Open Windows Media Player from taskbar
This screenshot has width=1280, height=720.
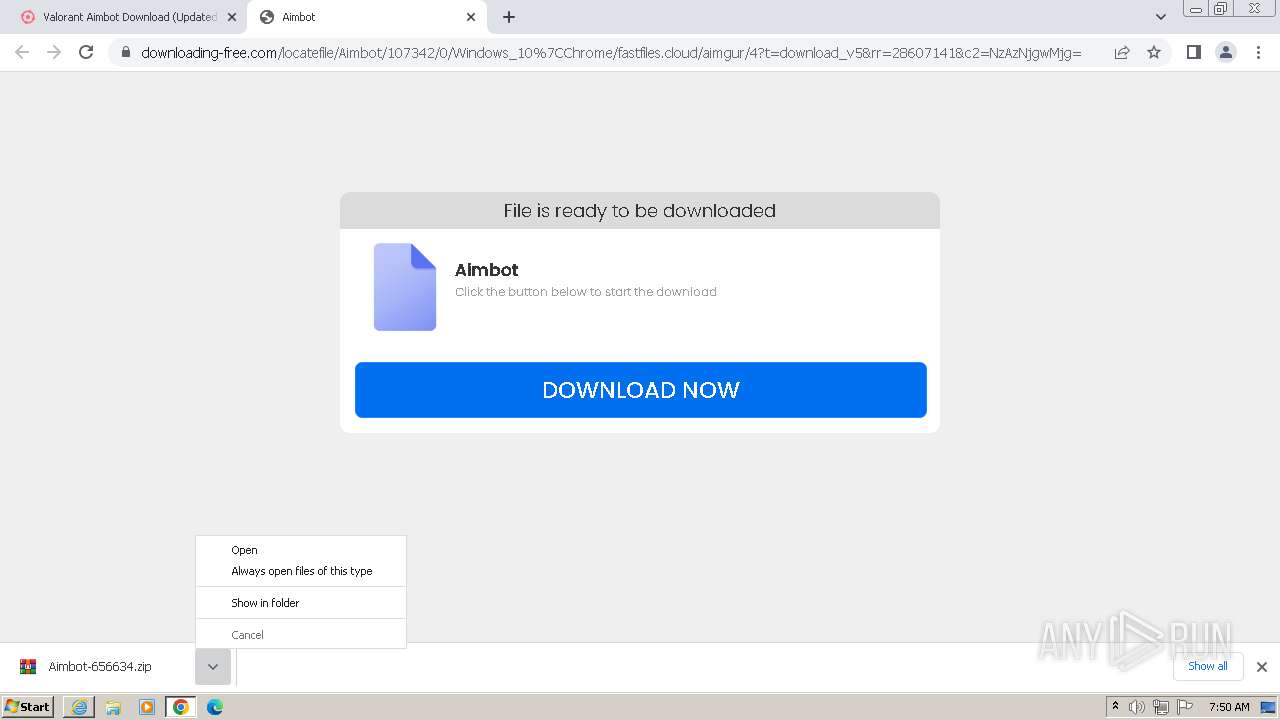pyautogui.click(x=147, y=707)
